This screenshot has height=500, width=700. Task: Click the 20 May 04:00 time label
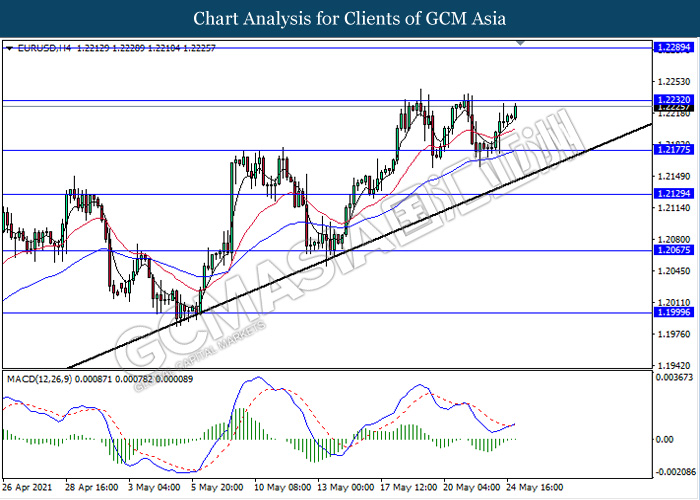click(471, 487)
